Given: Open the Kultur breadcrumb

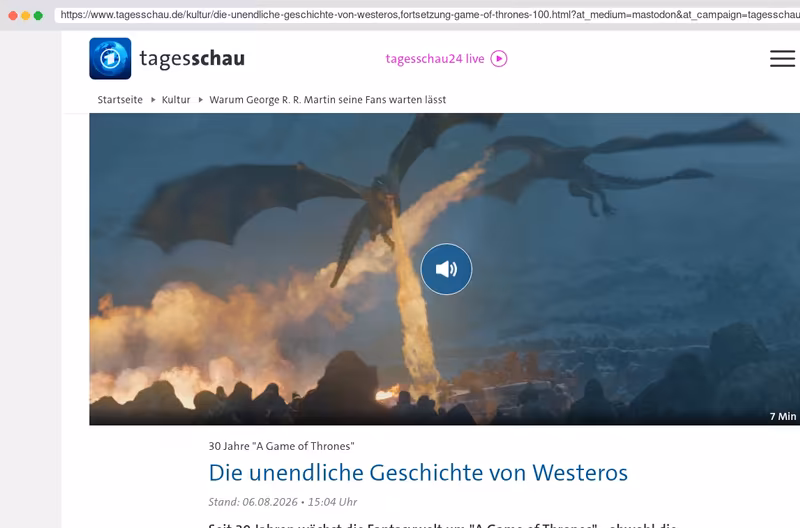Looking at the screenshot, I should click(x=176, y=99).
